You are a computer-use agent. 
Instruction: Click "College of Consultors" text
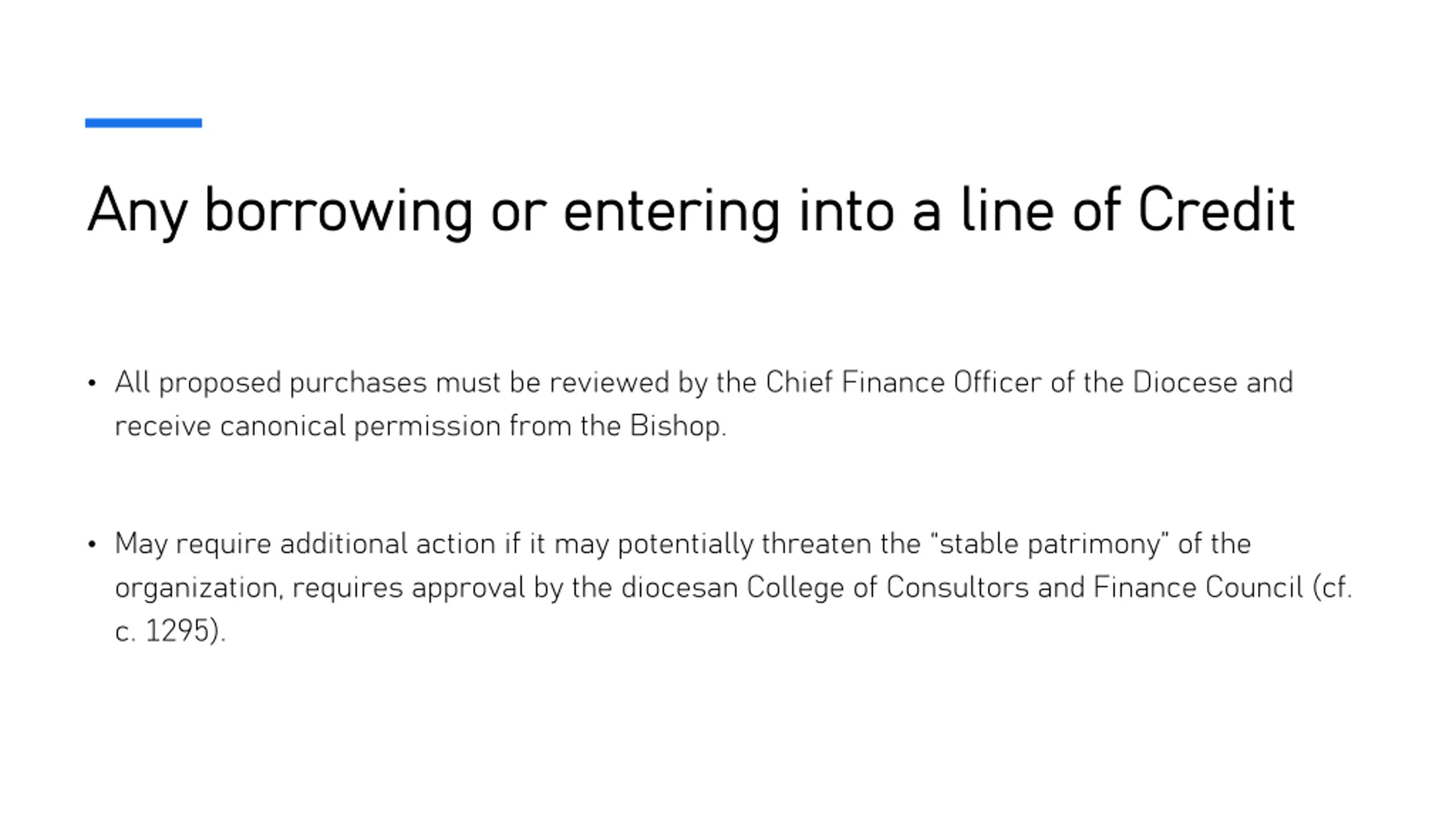[888, 588]
